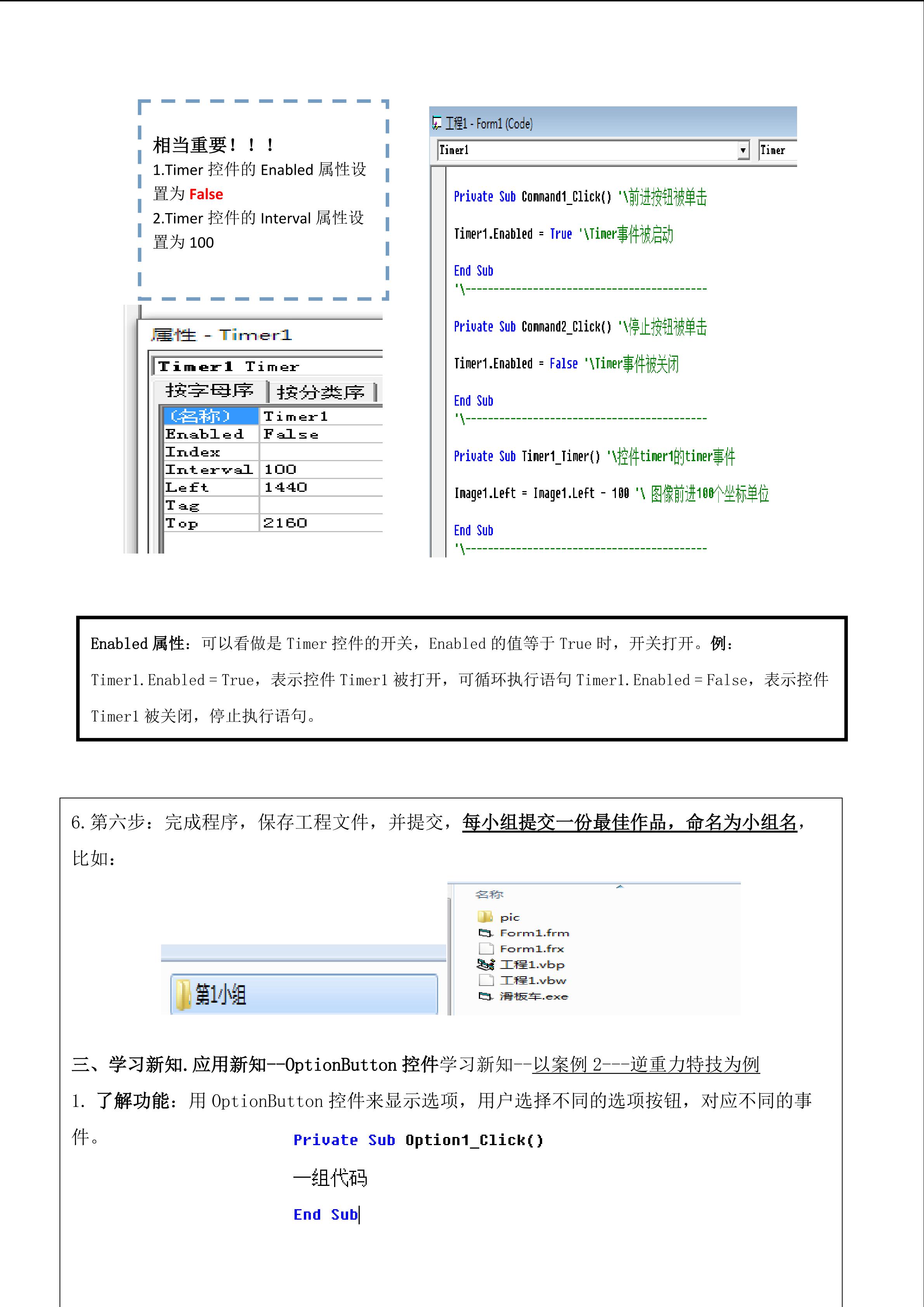
Task: Click the 名称 column header
Action: 489,894
